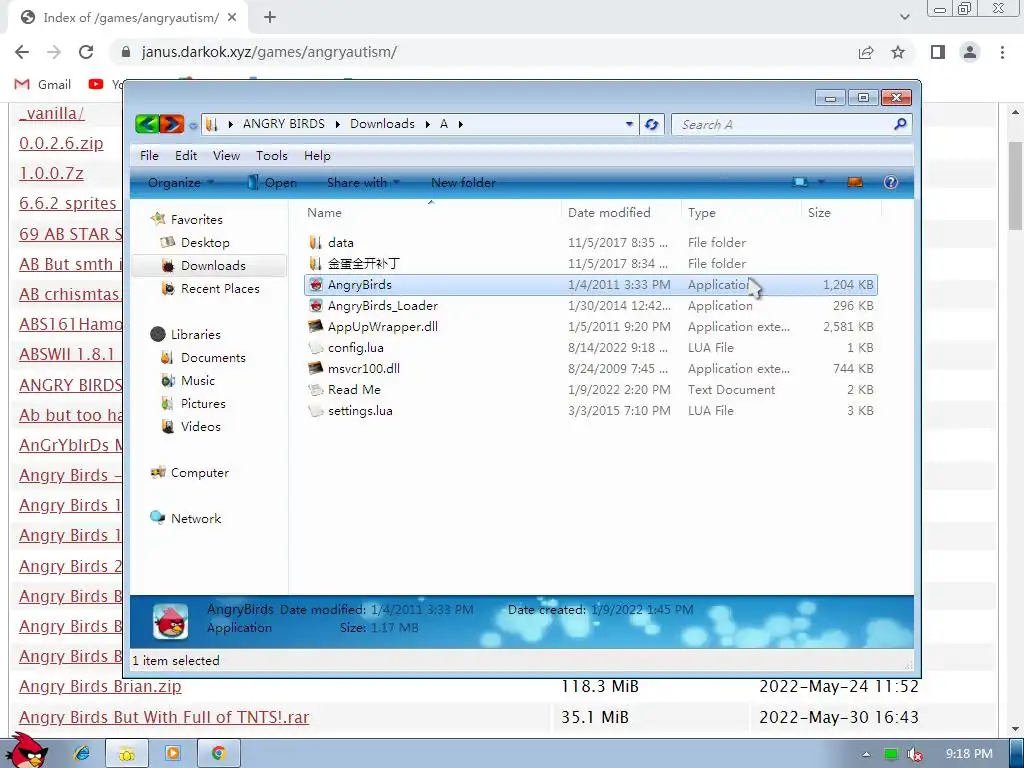Select Recent Places in Favorites
The width and height of the screenshot is (1024, 768).
click(x=220, y=289)
